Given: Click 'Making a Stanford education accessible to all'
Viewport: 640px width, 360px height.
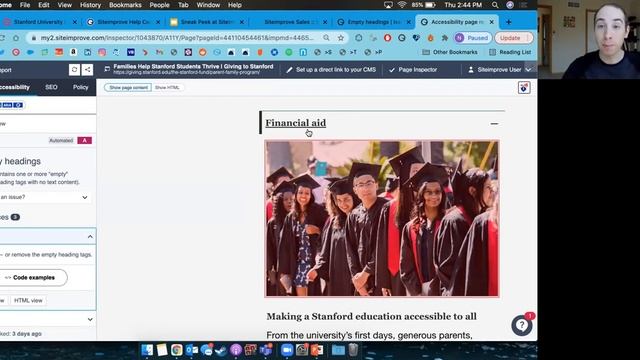Looking at the screenshot, I should click(x=371, y=317).
